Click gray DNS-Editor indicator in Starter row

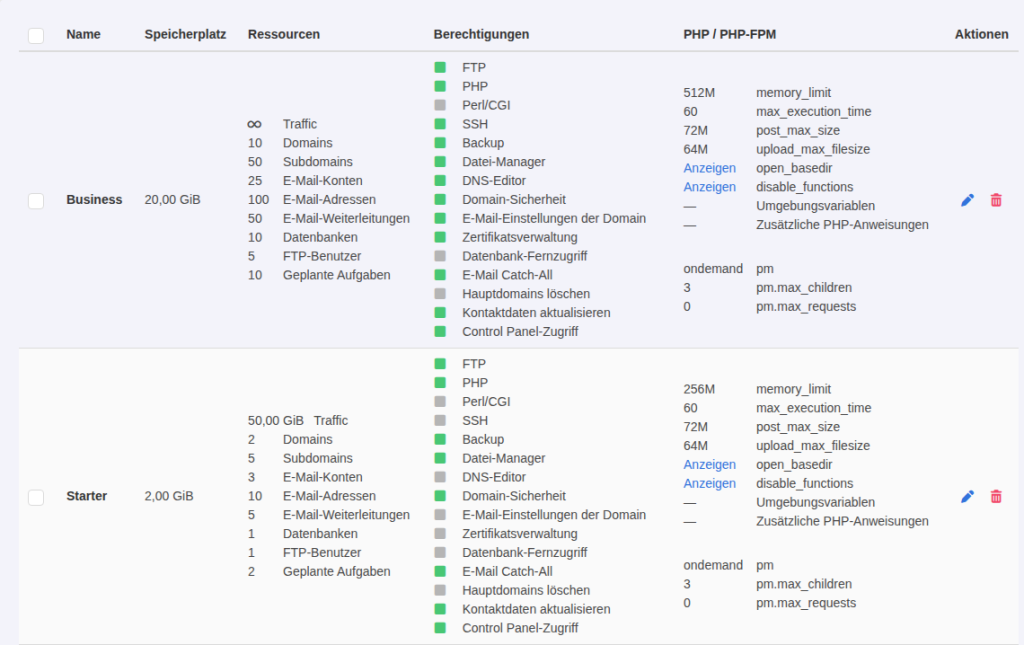click(x=440, y=477)
